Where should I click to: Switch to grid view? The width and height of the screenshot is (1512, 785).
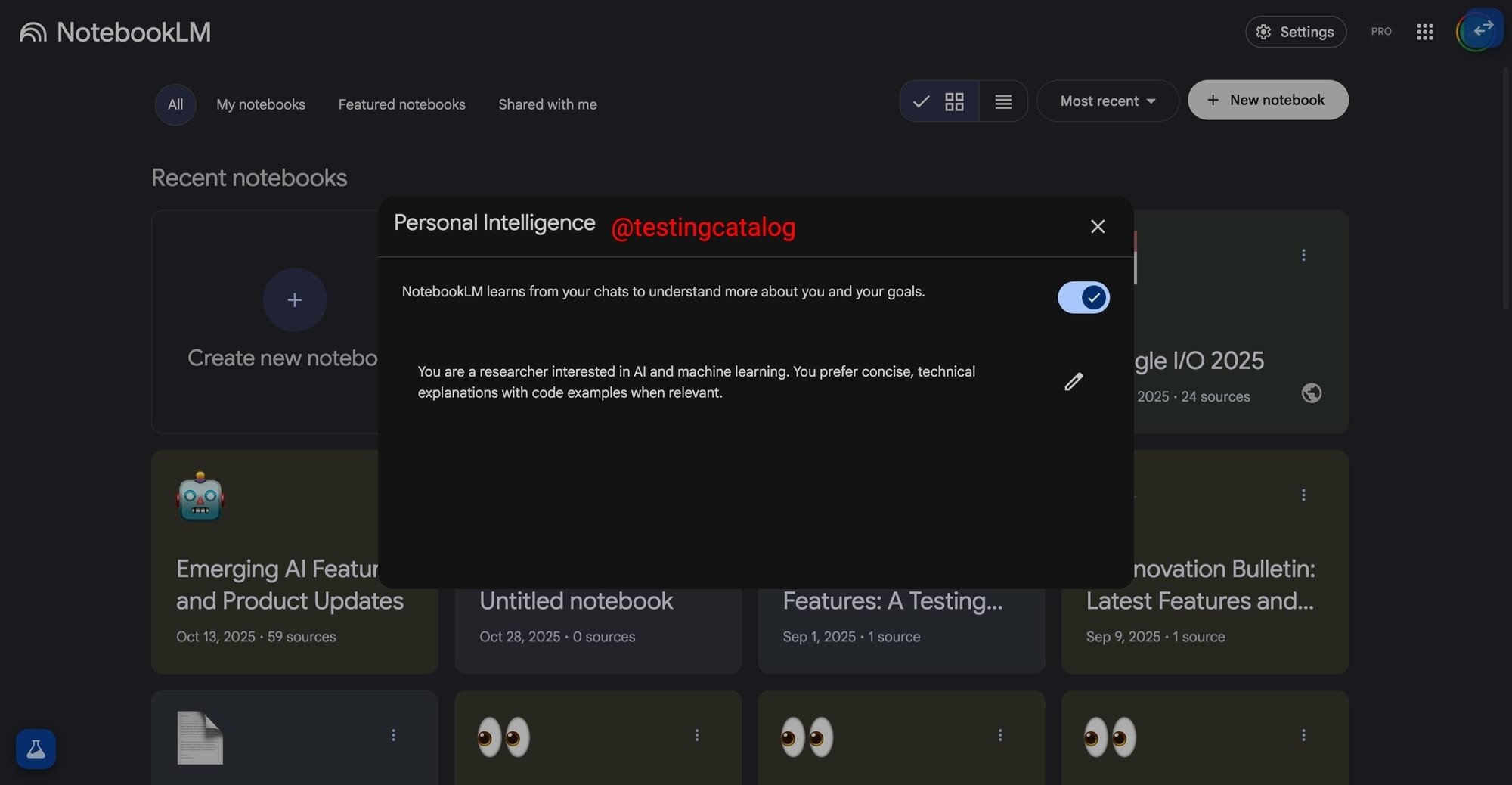(x=953, y=101)
